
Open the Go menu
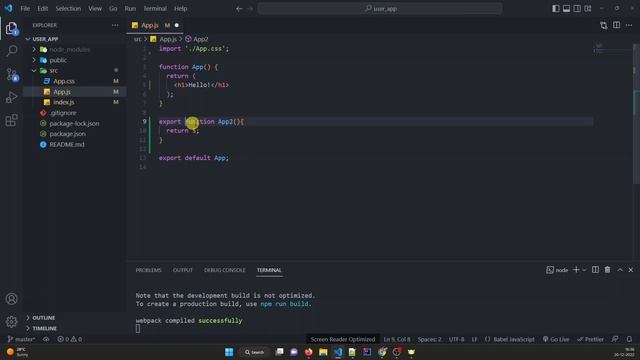point(113,9)
